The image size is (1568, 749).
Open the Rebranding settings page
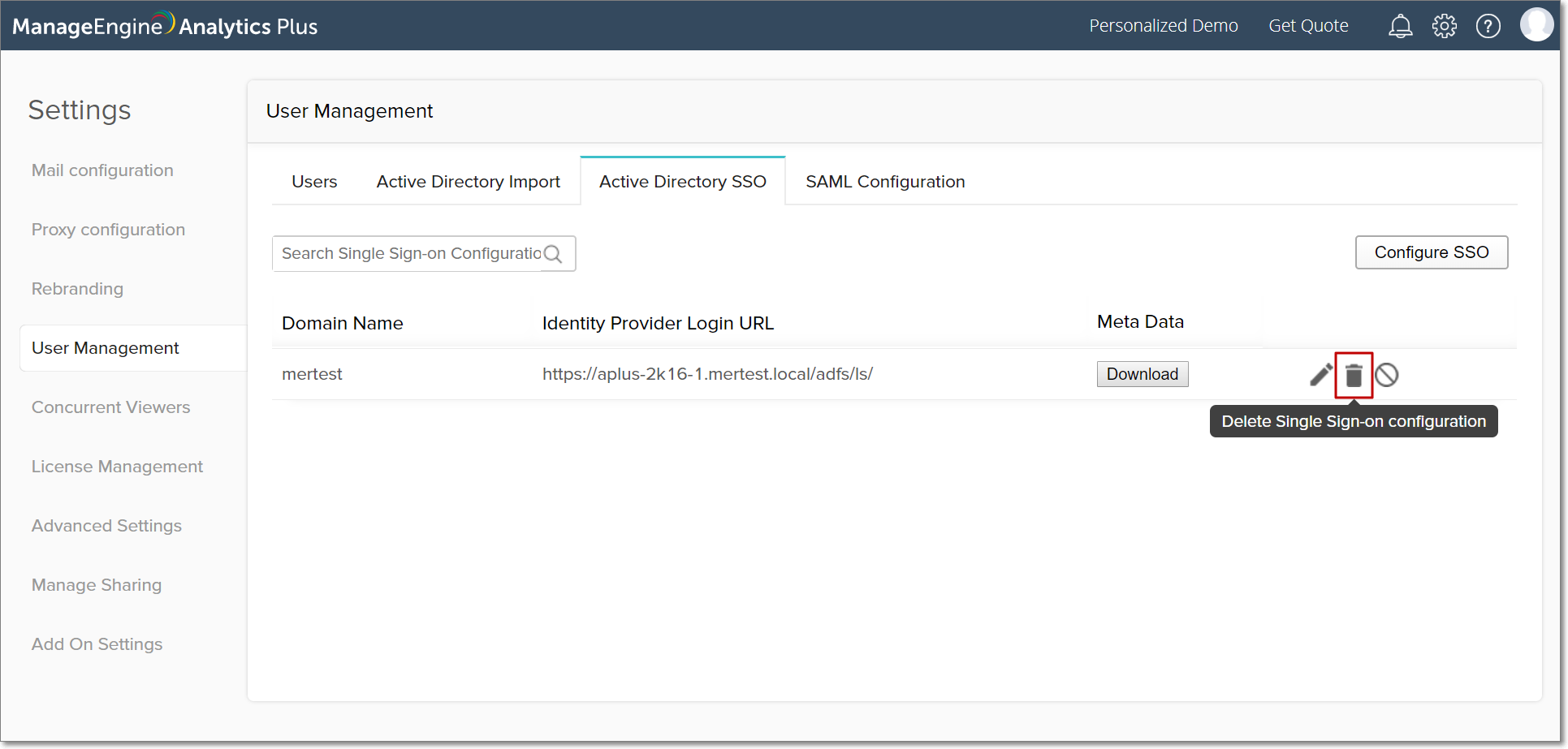coord(77,289)
